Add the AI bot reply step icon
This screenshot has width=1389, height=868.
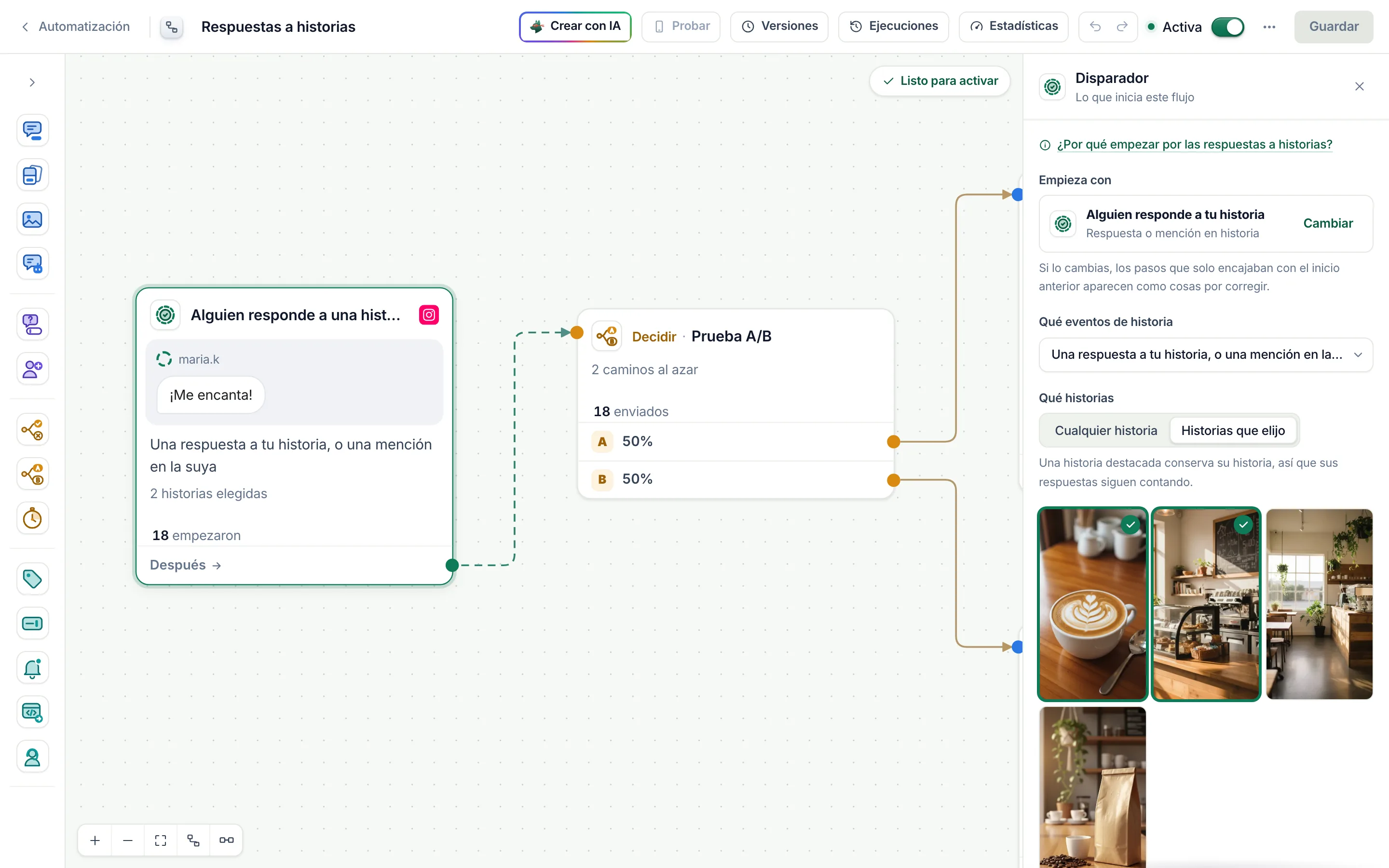click(32, 264)
